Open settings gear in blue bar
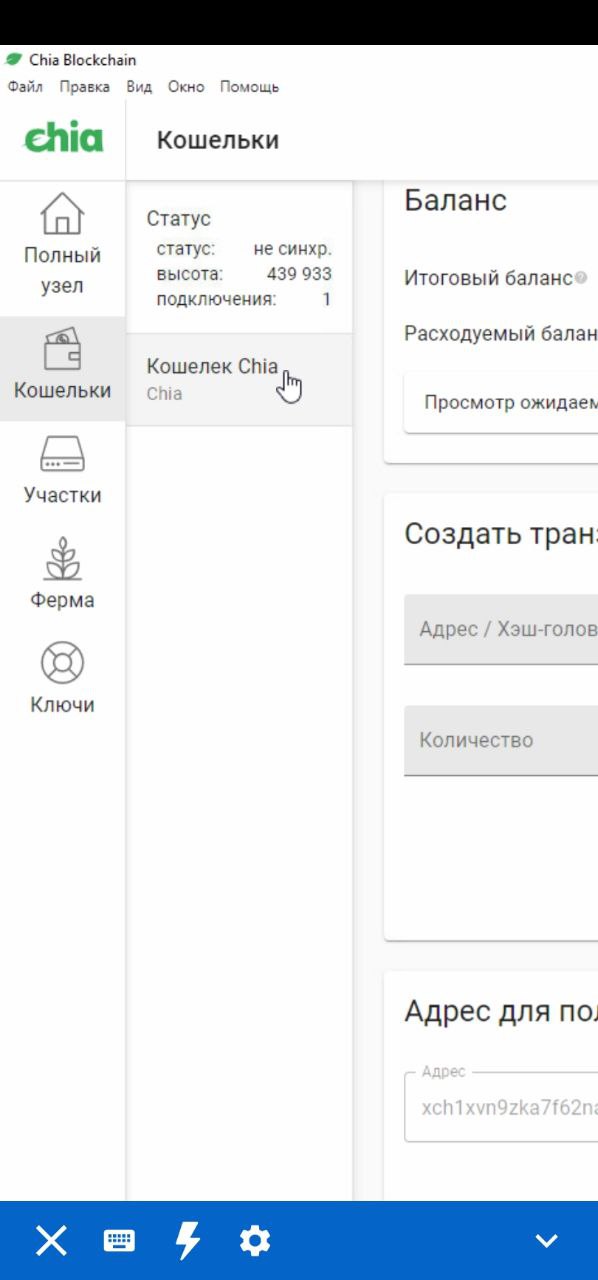Image resolution: width=598 pixels, height=1280 pixels. [x=255, y=1241]
